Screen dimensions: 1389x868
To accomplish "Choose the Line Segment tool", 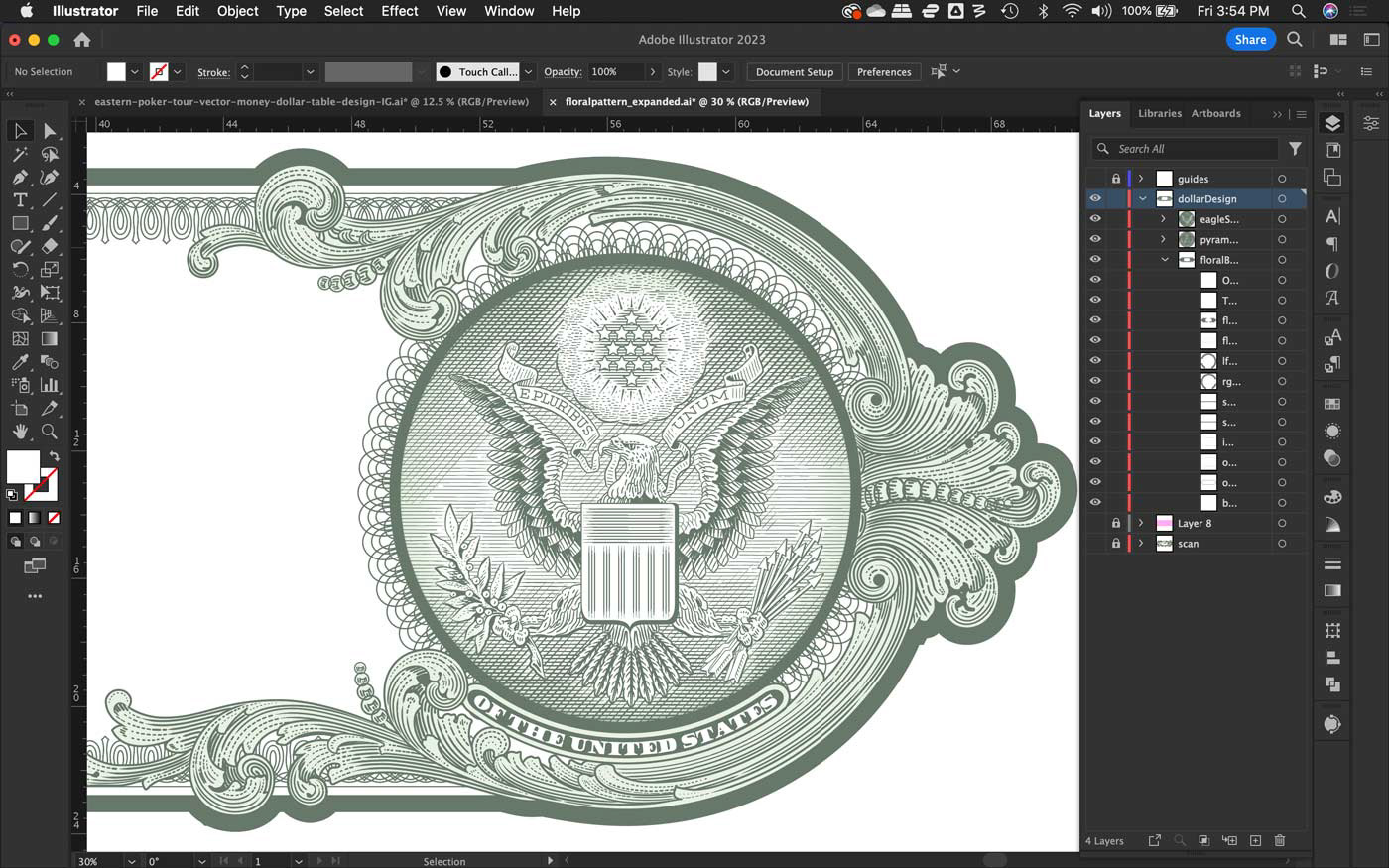I will tap(50, 200).
